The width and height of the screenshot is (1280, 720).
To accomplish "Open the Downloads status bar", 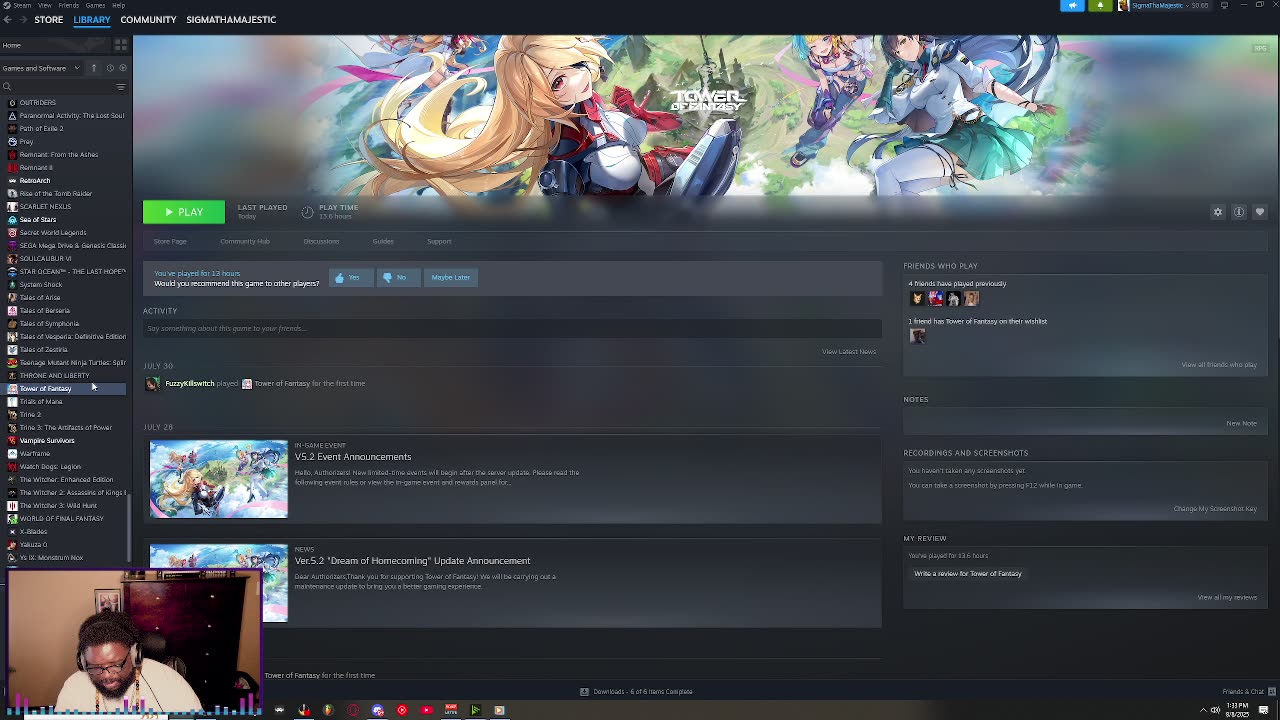I will (x=636, y=691).
